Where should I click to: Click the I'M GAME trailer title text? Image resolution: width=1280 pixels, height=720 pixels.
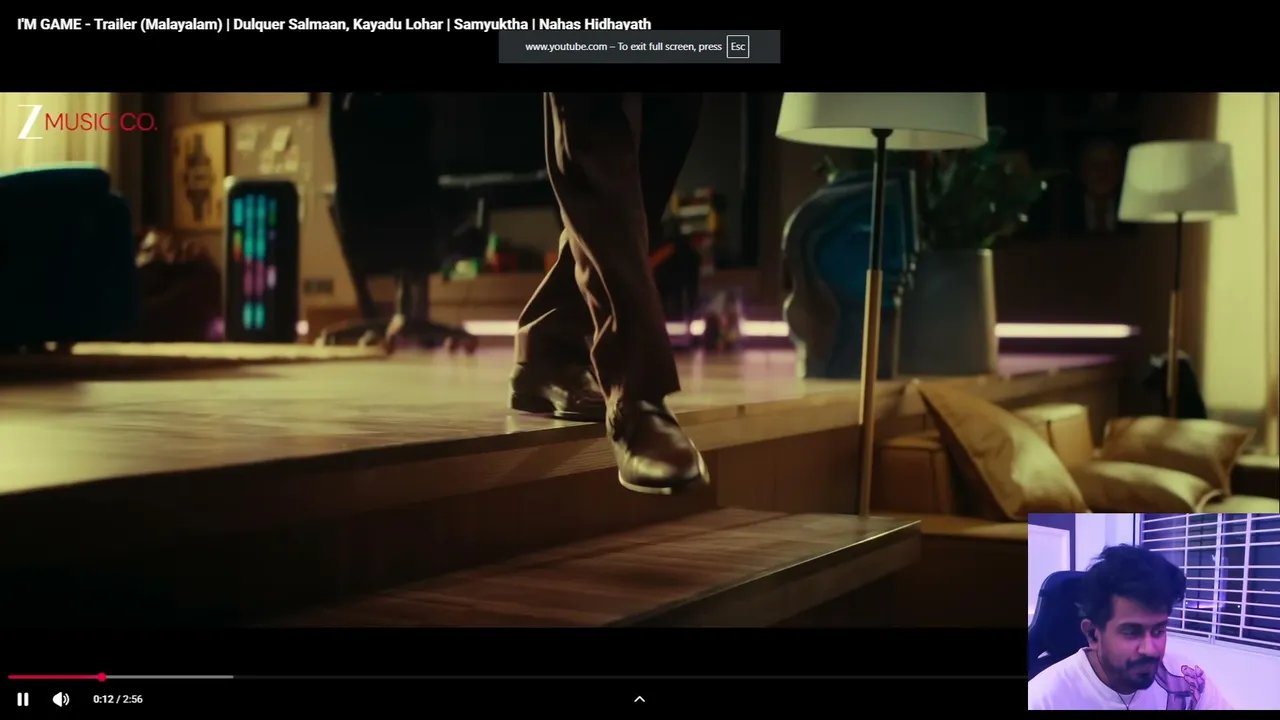334,24
